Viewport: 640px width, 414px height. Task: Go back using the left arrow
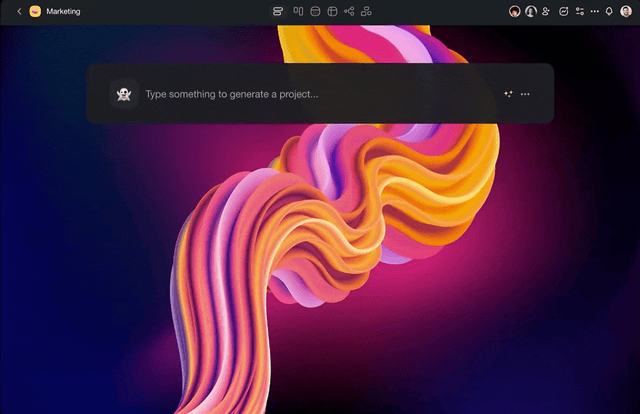click(x=19, y=11)
